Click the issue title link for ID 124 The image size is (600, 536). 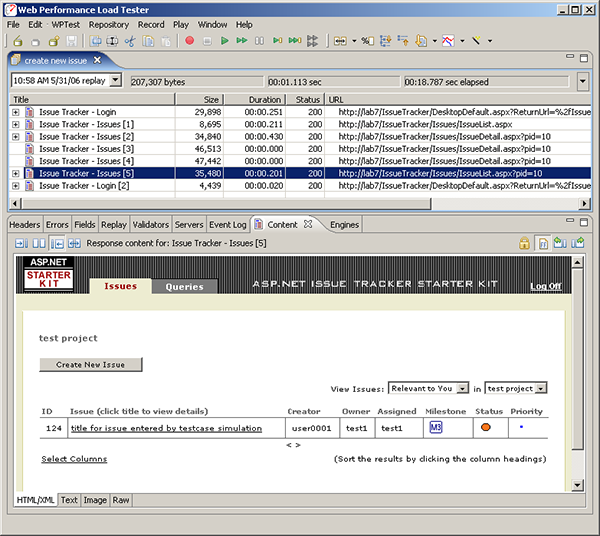166,428
